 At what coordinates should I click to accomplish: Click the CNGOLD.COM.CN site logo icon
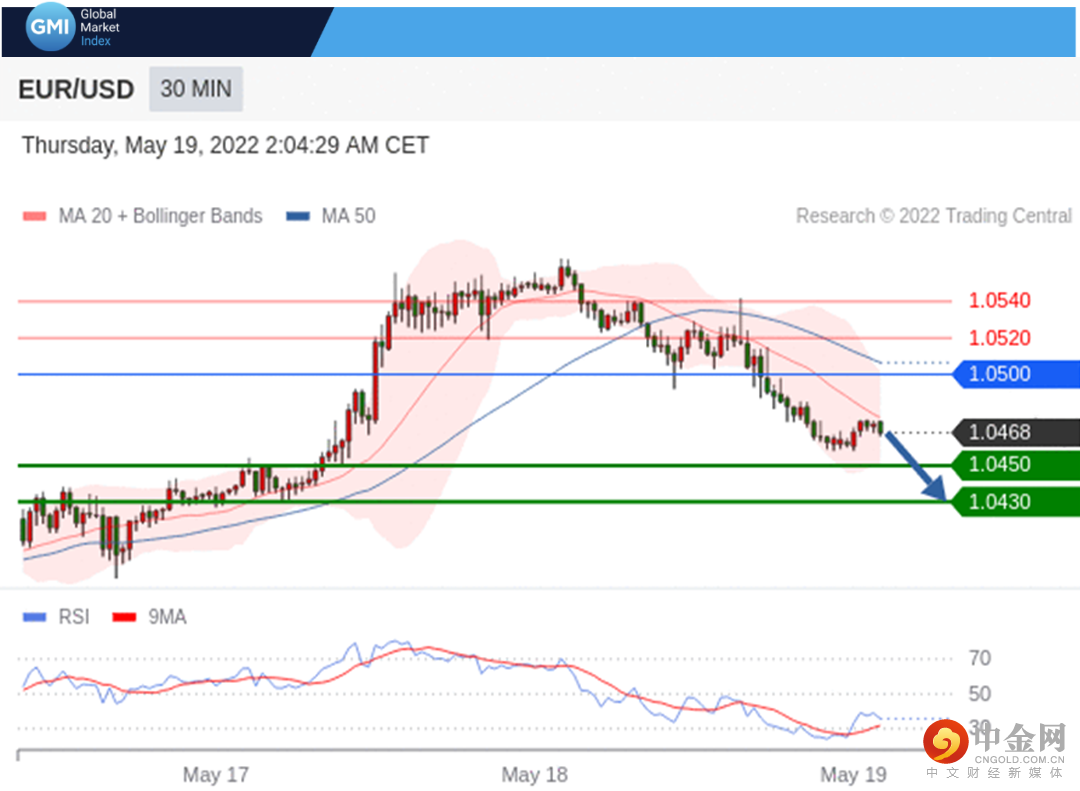pyautogui.click(x=946, y=742)
